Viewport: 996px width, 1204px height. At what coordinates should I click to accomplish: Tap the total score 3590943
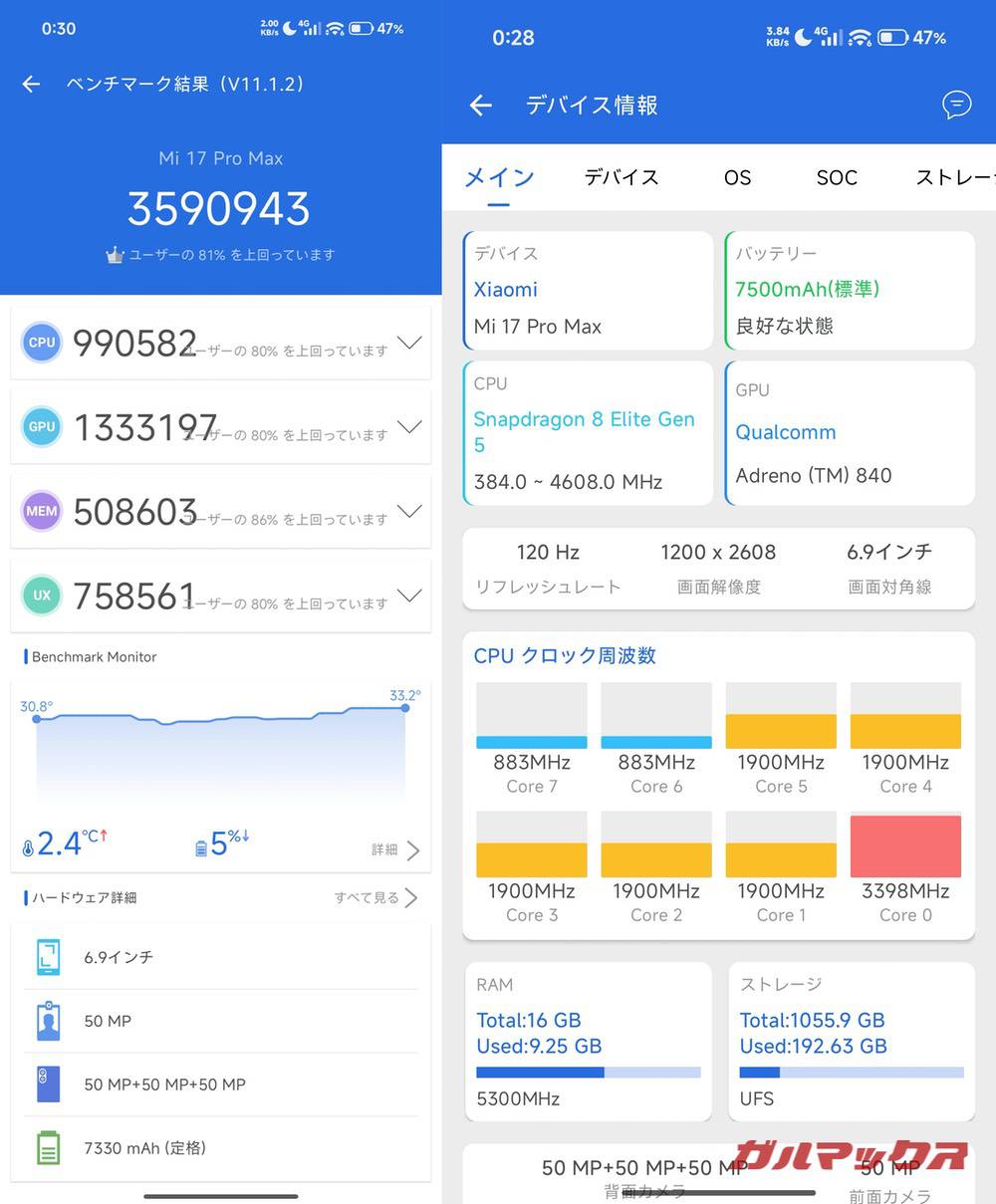219,208
